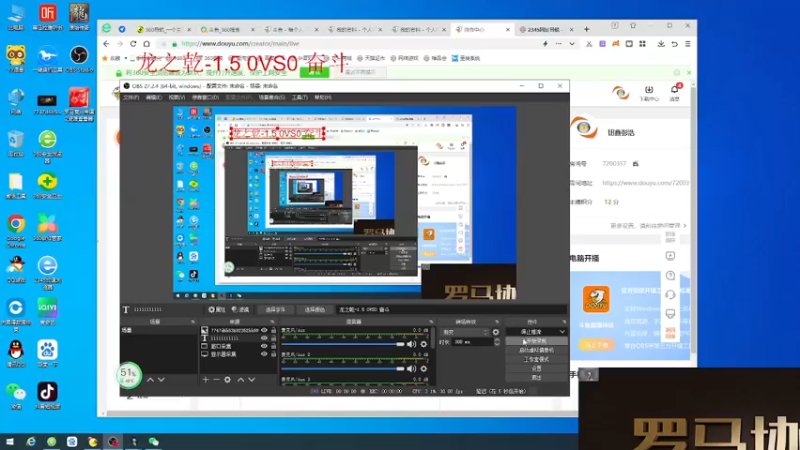Hide the image source 7747d665 layer
Image resolution: width=800 pixels, height=450 pixels.
click(264, 330)
